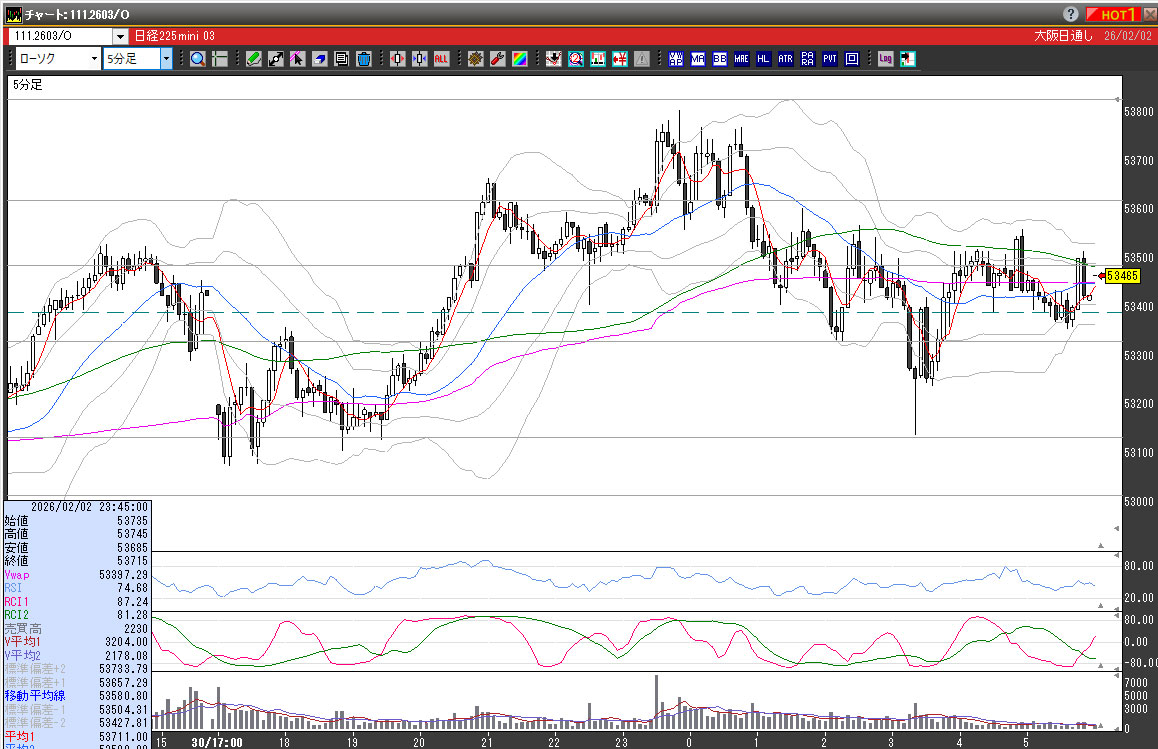Viewport: 1158px width, 749px height.
Task: Toggle the ATR indicator button
Action: (x=785, y=59)
